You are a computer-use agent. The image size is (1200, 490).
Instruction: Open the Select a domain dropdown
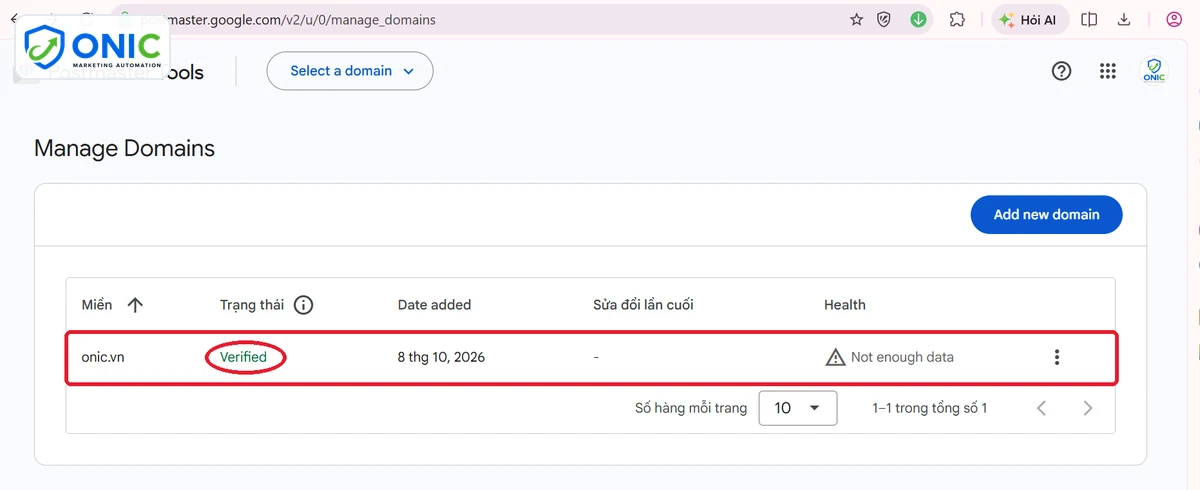point(350,71)
